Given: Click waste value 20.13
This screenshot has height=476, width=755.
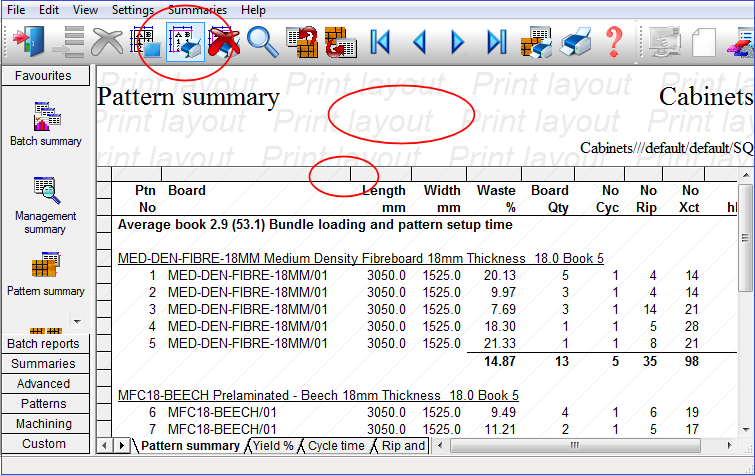Looking at the screenshot, I should 500,275.
